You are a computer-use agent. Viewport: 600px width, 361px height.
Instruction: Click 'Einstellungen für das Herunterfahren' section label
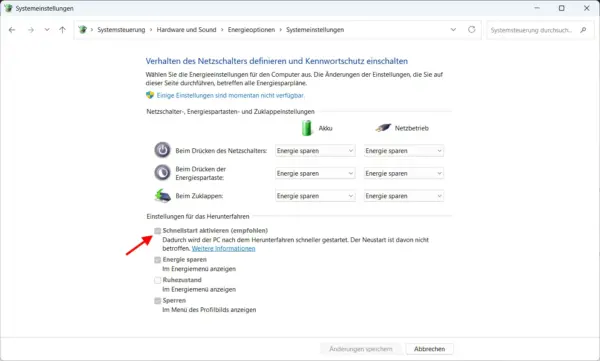click(198, 217)
